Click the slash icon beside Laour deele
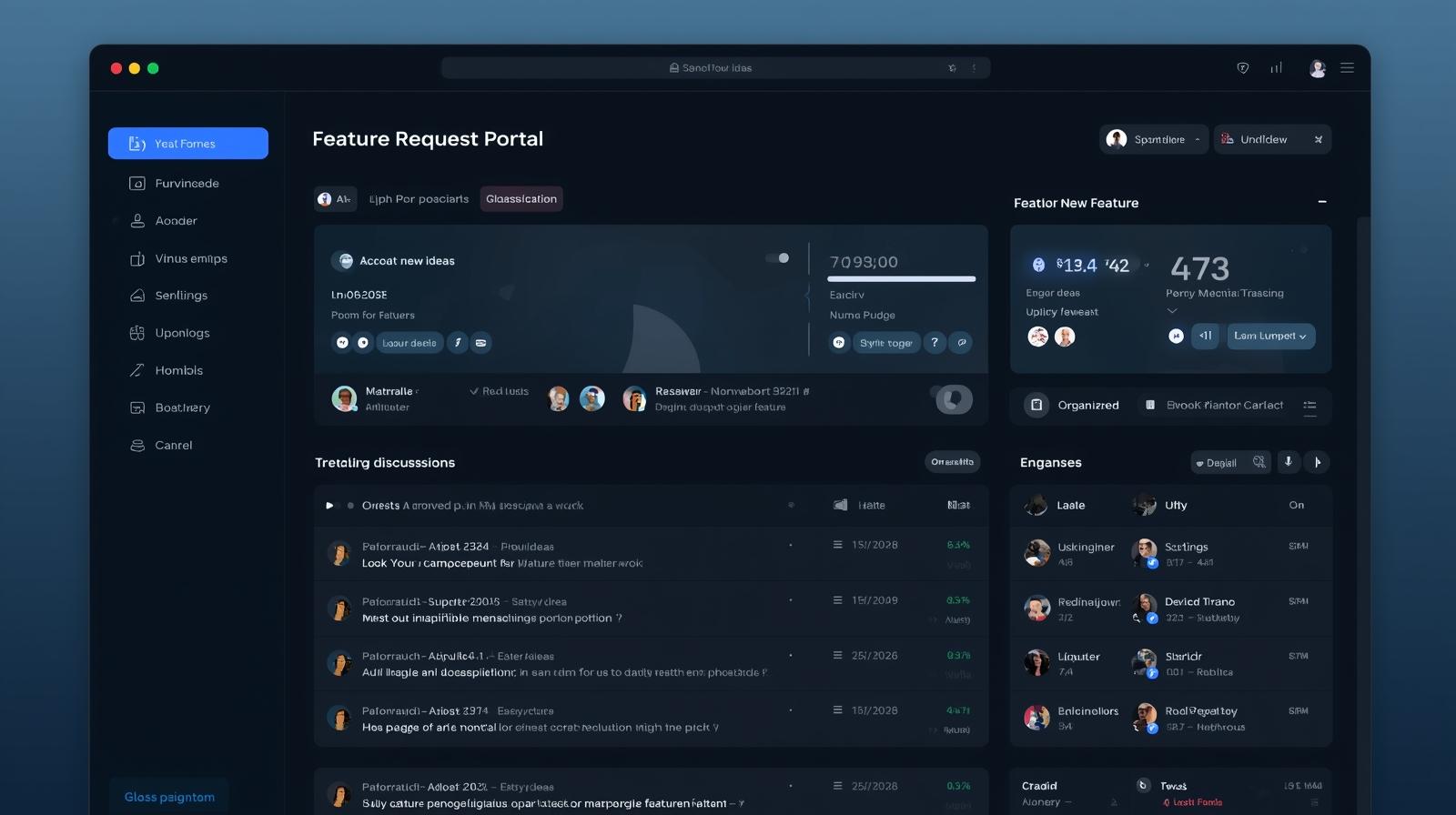 pyautogui.click(x=458, y=343)
